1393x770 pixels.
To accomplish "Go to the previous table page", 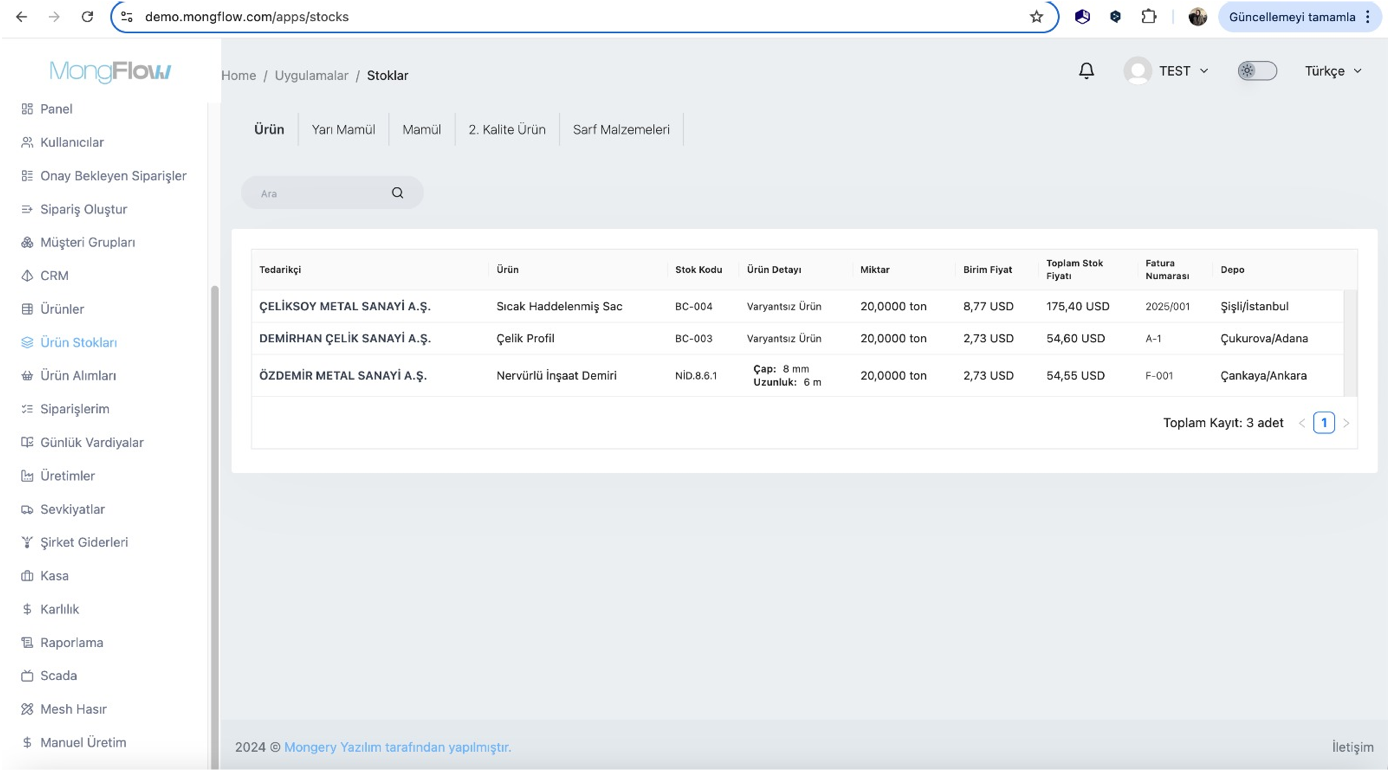I will (1302, 423).
